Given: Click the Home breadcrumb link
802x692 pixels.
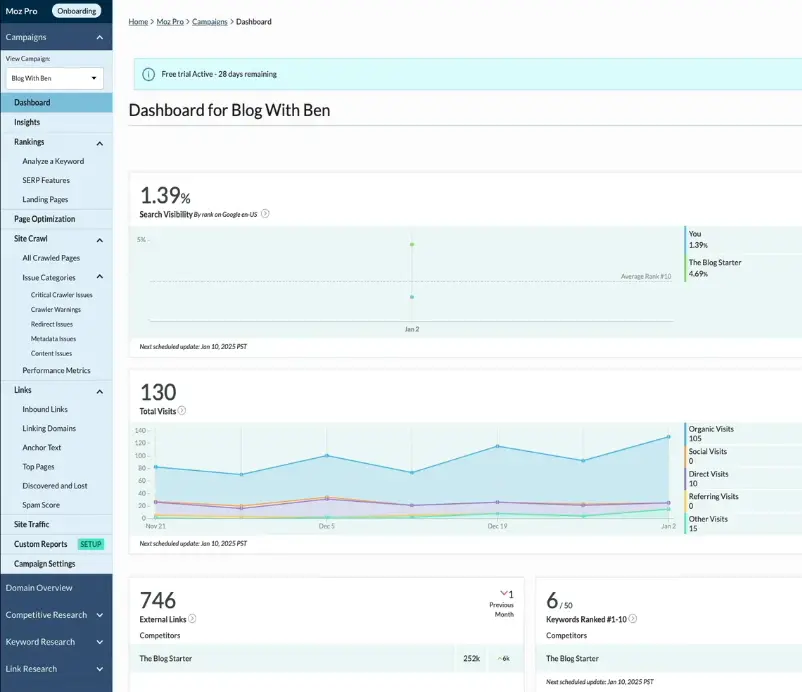Looking at the screenshot, I should coord(138,21).
